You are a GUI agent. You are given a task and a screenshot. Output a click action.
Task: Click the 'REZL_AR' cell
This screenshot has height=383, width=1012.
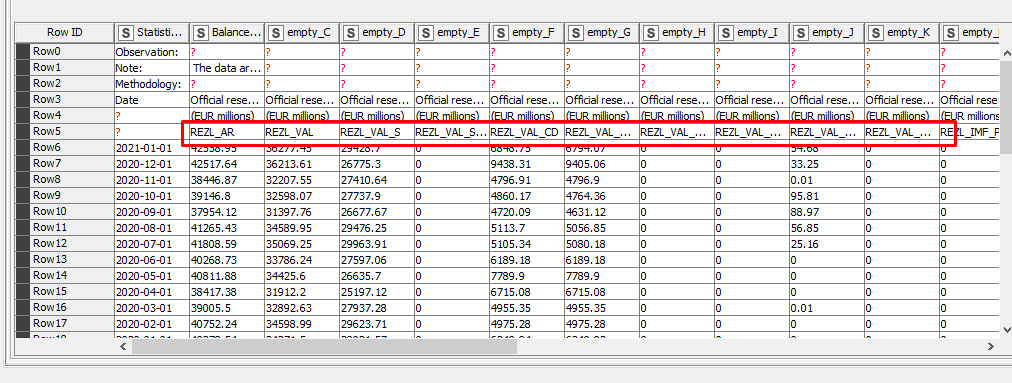226,132
